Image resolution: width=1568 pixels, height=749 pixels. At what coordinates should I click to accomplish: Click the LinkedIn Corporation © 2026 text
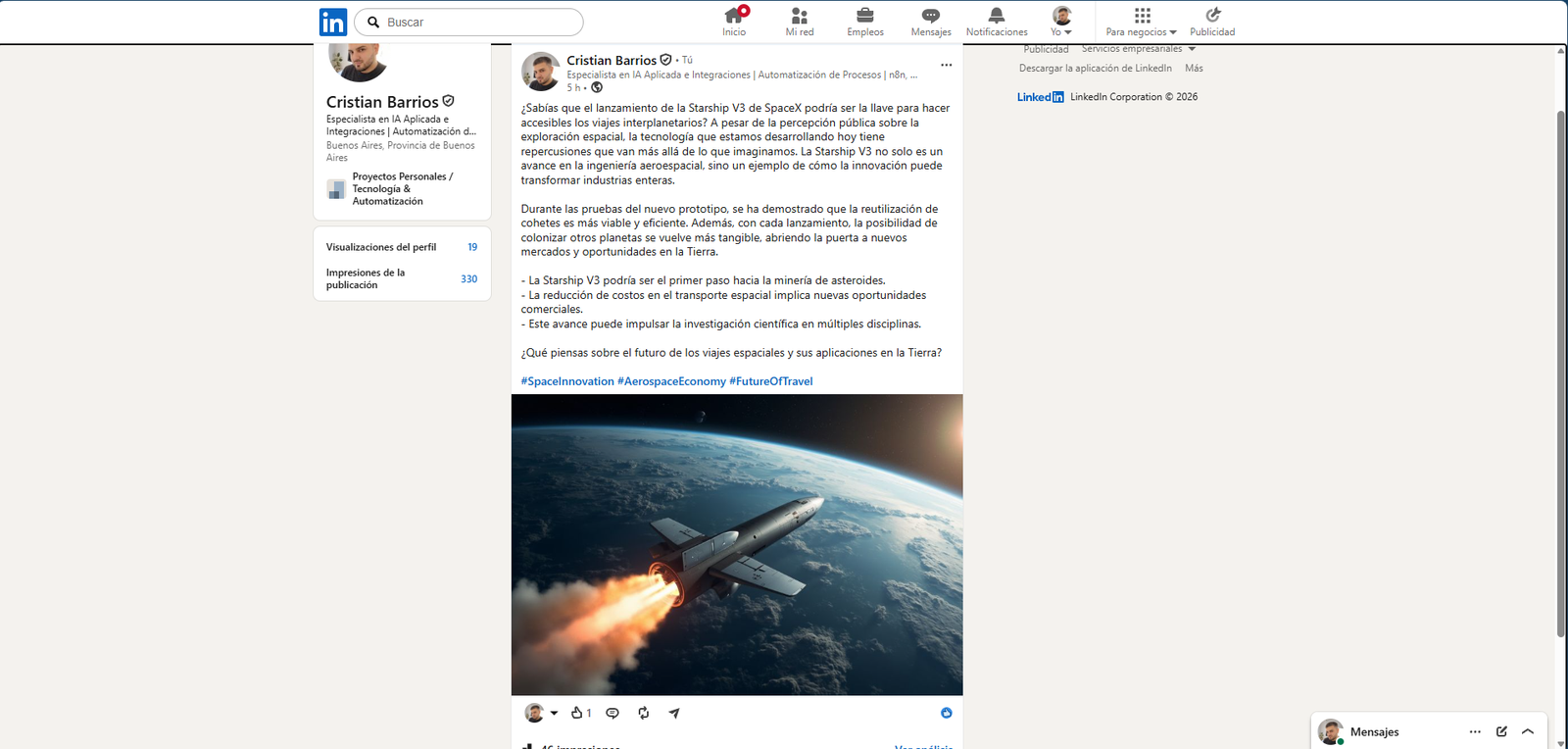[1134, 97]
